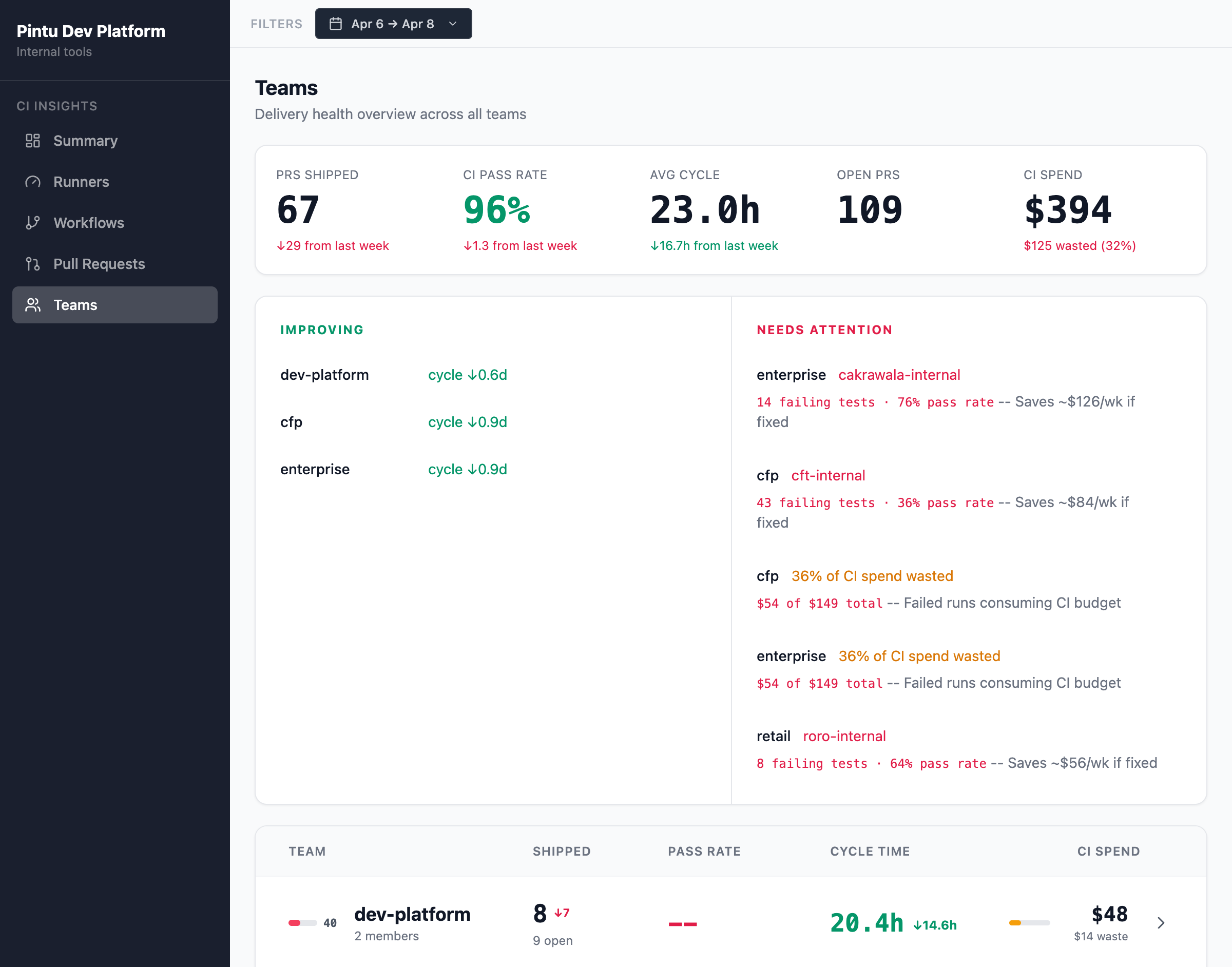
Task: Select dev-platform team name in table
Action: point(412,914)
